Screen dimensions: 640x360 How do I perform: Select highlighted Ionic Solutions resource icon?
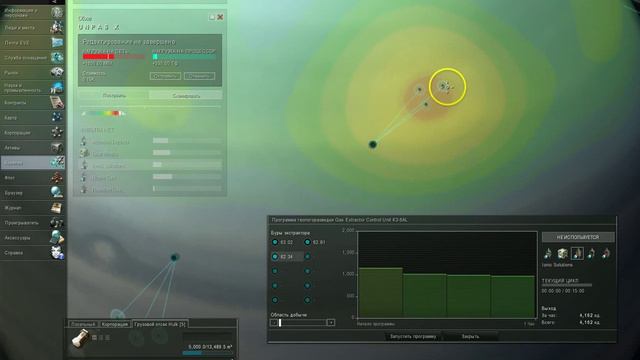(x=577, y=253)
